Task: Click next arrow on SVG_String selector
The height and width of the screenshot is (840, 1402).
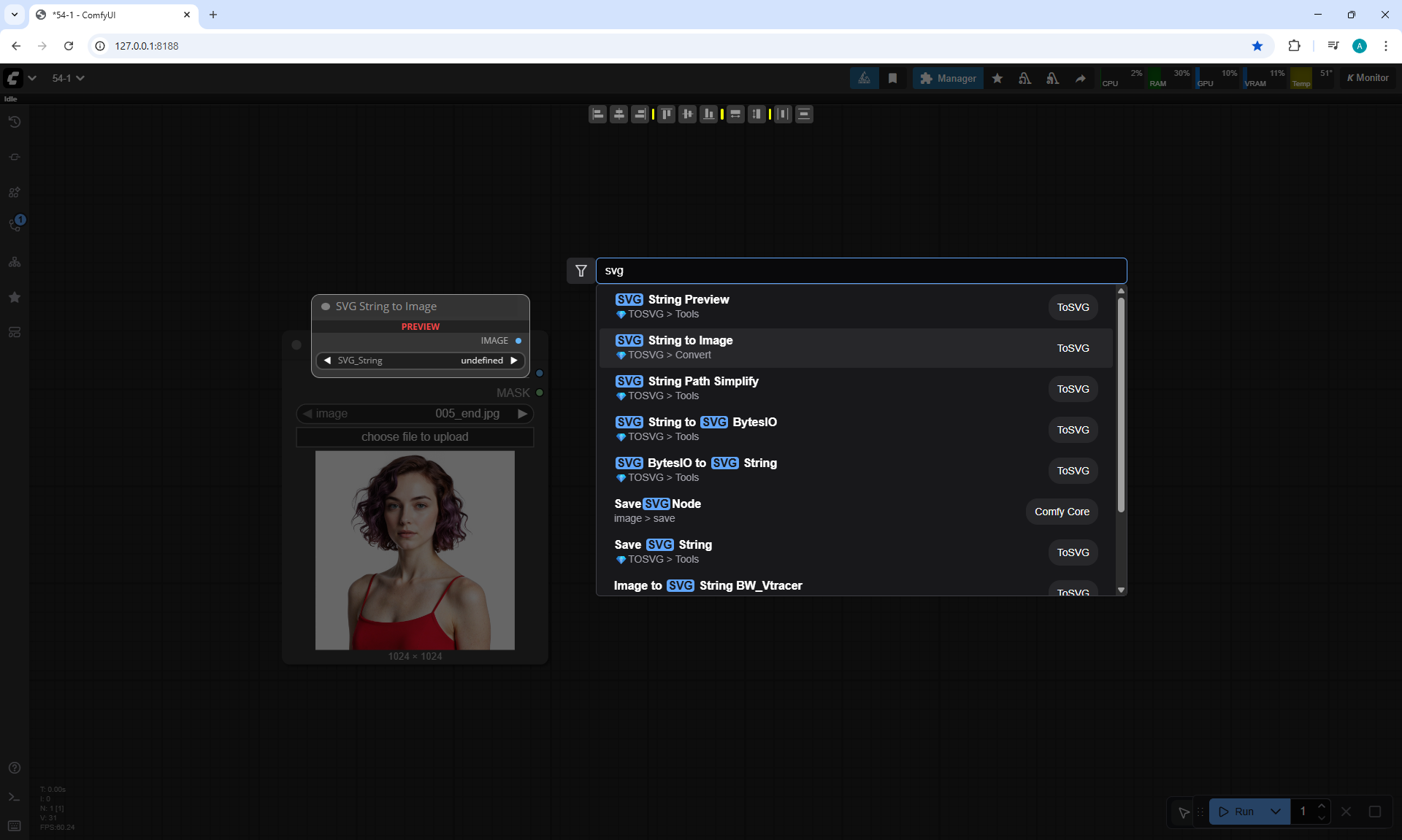Action: [514, 361]
